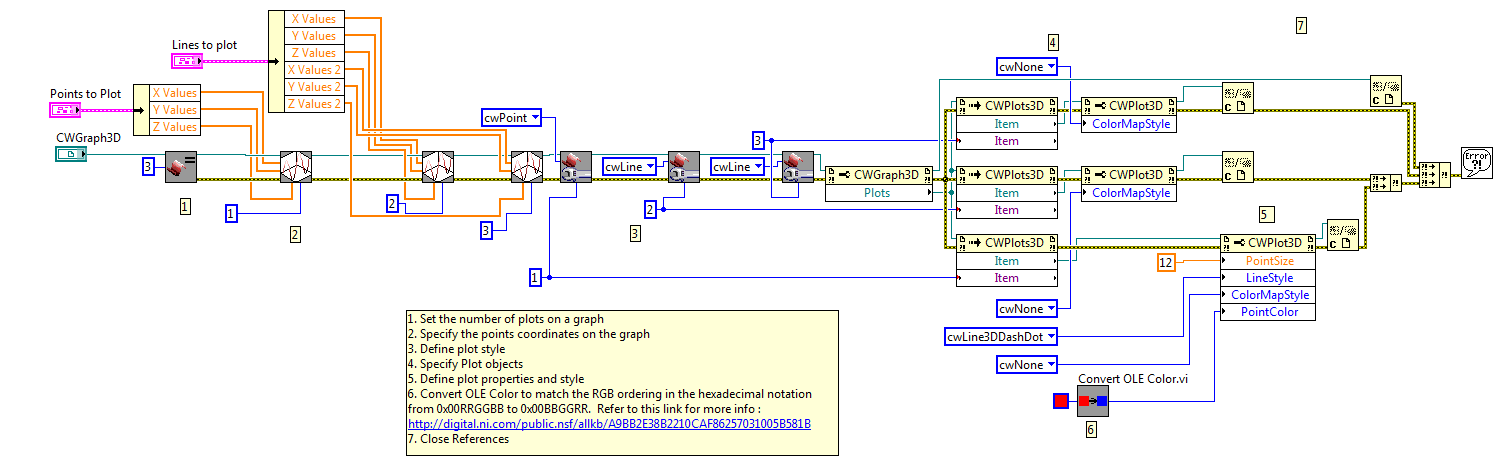This screenshot has height=469, width=1512.
Task: Click the orange numeric constant 12
Action: tap(1165, 262)
